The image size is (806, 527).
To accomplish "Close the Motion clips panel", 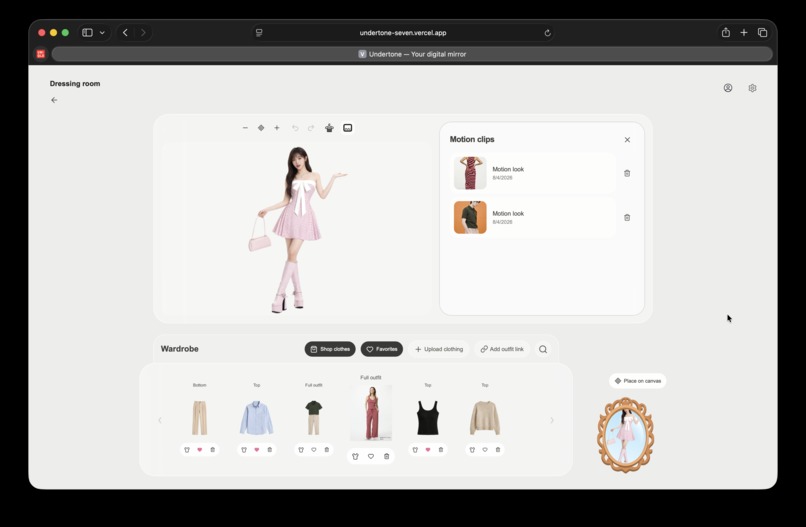I will point(627,140).
